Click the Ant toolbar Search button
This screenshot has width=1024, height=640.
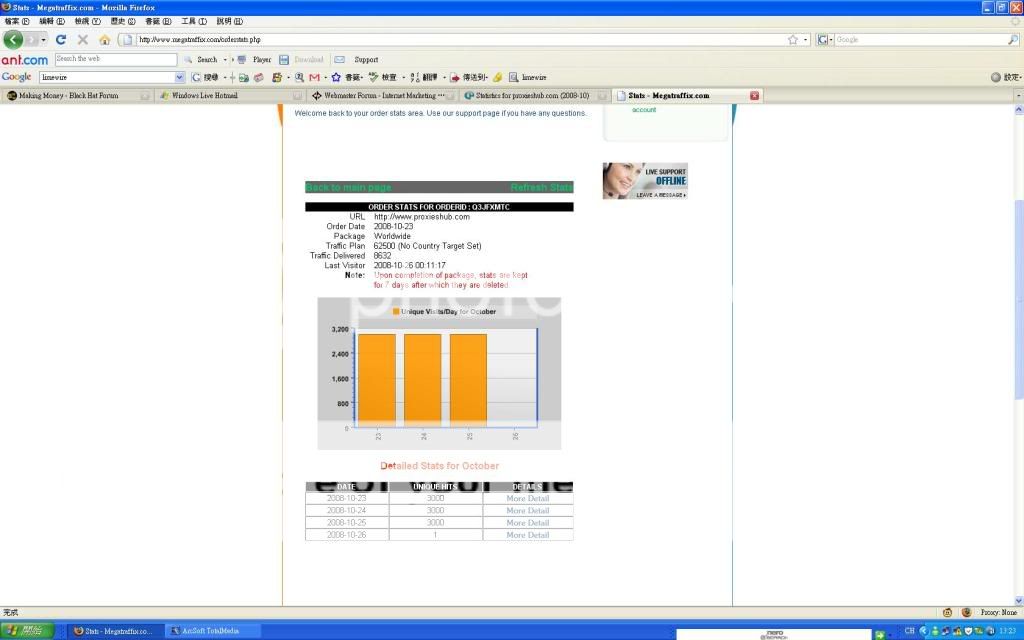coord(200,59)
